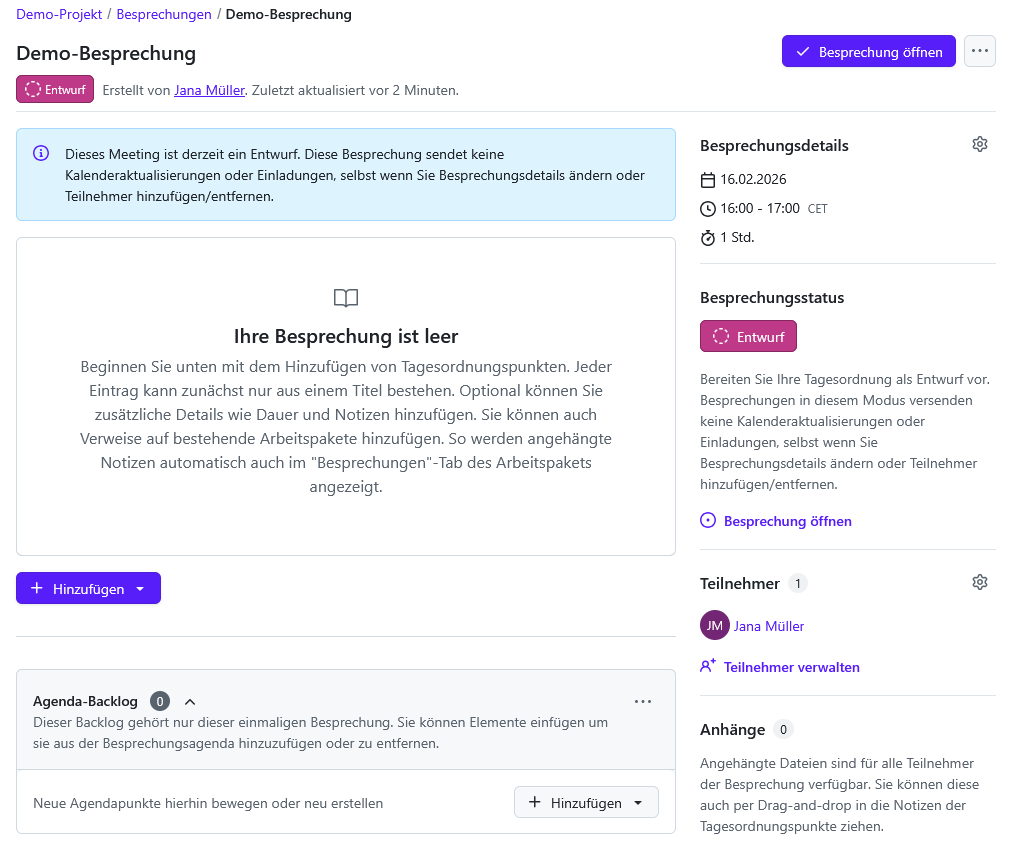The height and width of the screenshot is (848, 1010).
Task: Open the Entwurf status dropdown in sidebar
Action: click(x=748, y=337)
